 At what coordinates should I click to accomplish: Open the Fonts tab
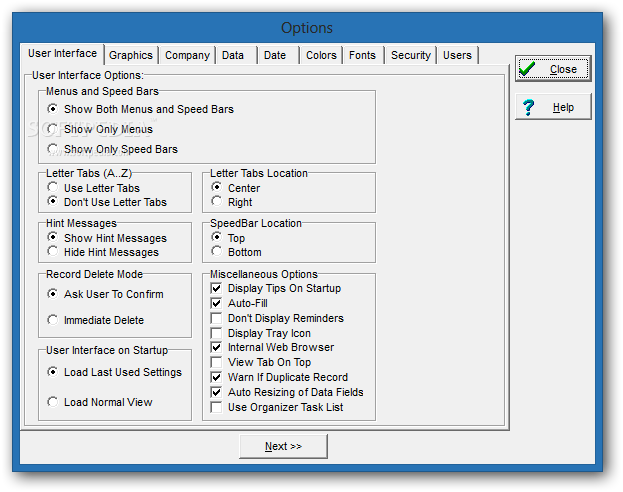pos(362,55)
